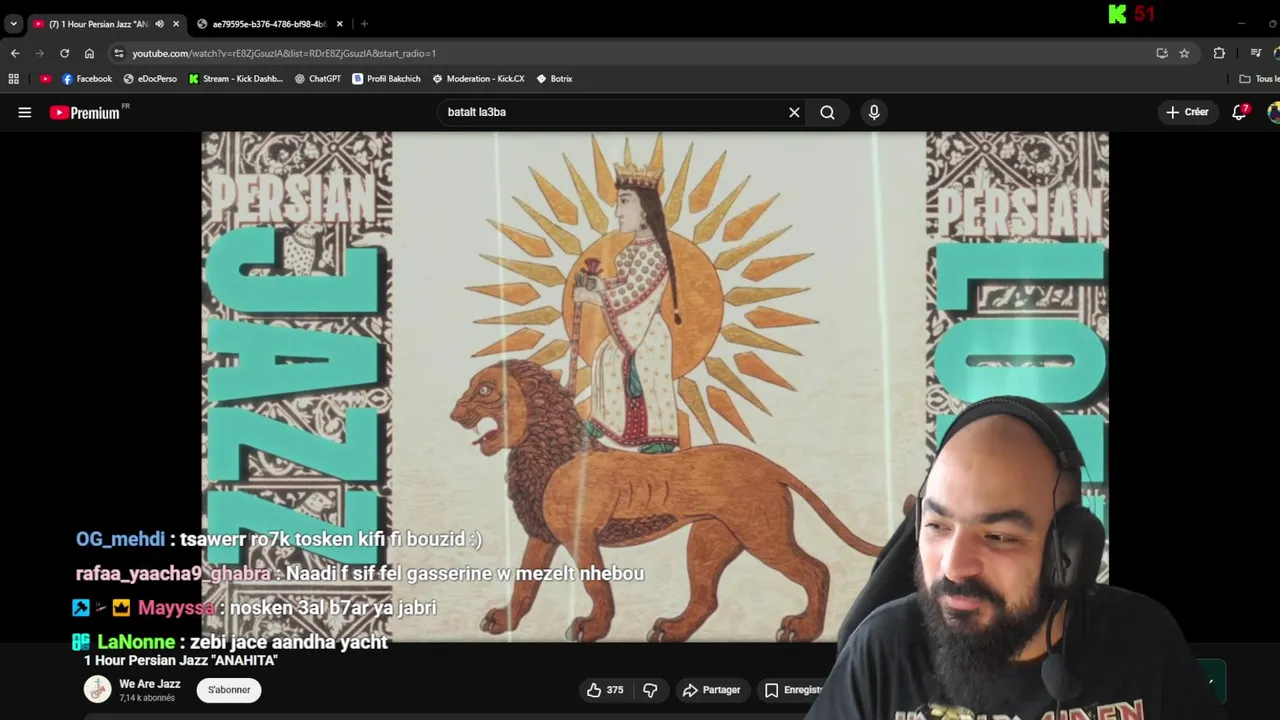Image resolution: width=1280 pixels, height=720 pixels.
Task: Share the video with Partager
Action: pyautogui.click(x=712, y=690)
